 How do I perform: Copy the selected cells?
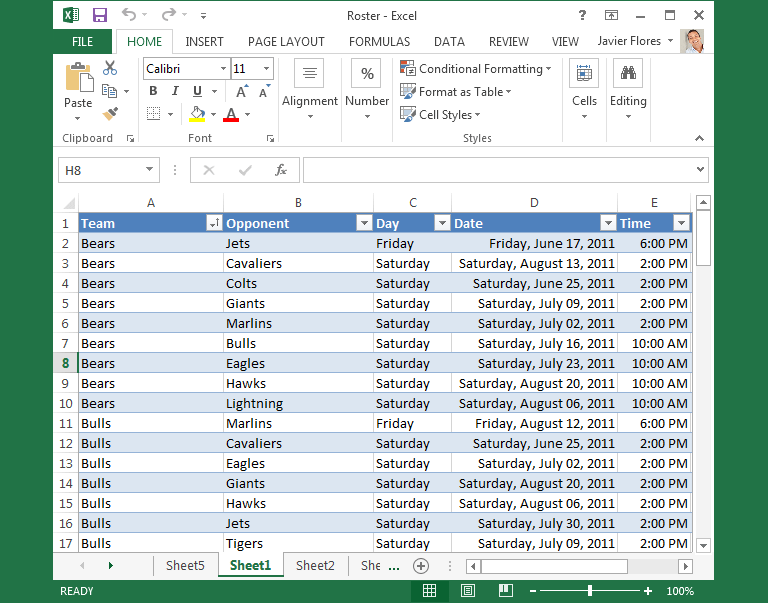click(109, 91)
